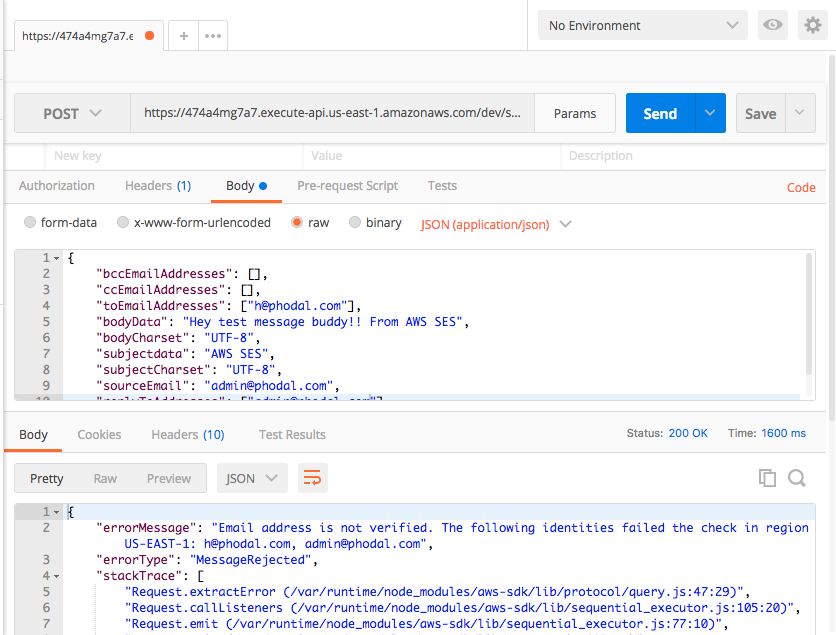Search the response with magnifier icon

[x=797, y=478]
